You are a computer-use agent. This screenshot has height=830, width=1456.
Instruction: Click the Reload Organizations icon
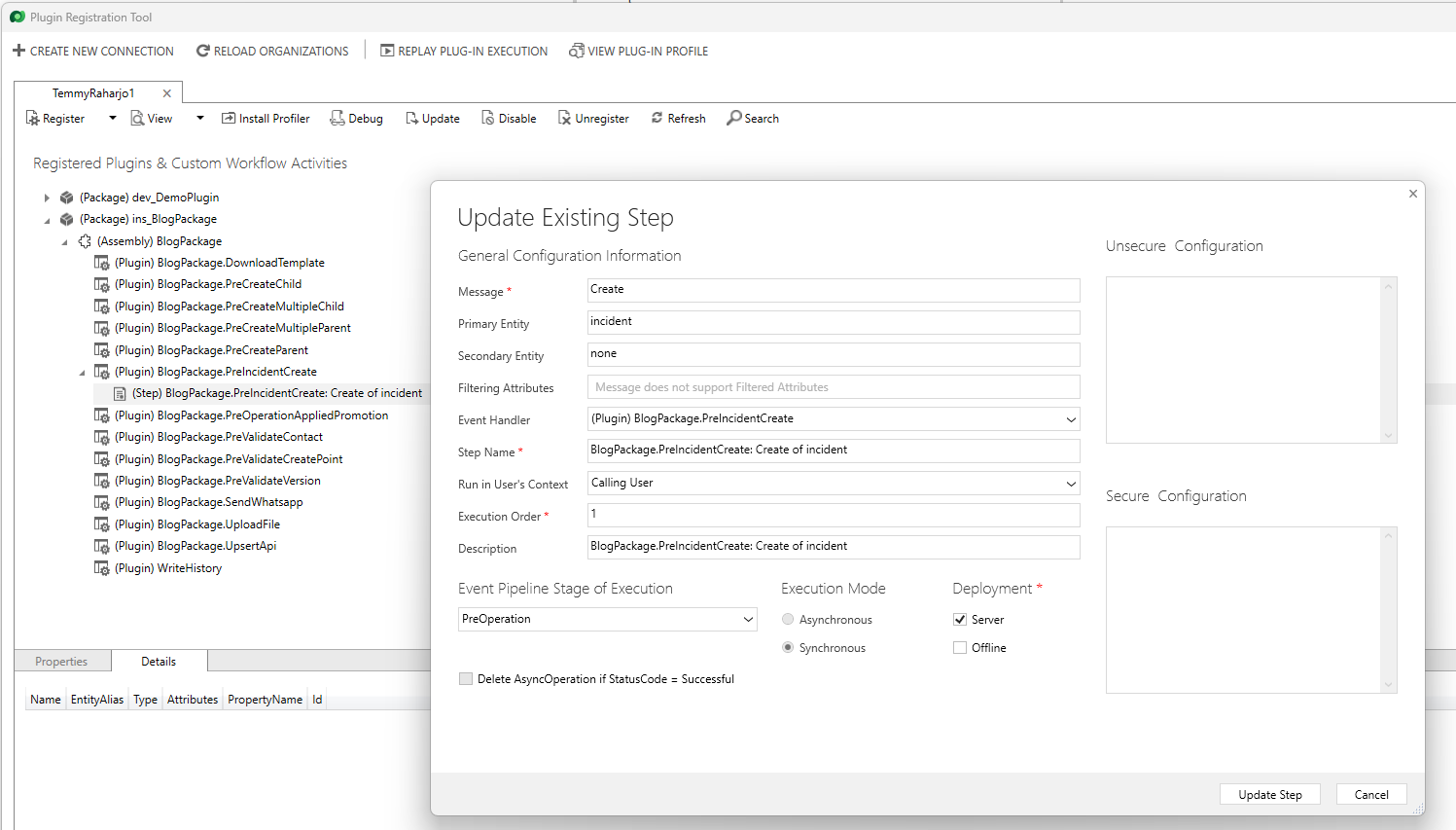click(203, 51)
